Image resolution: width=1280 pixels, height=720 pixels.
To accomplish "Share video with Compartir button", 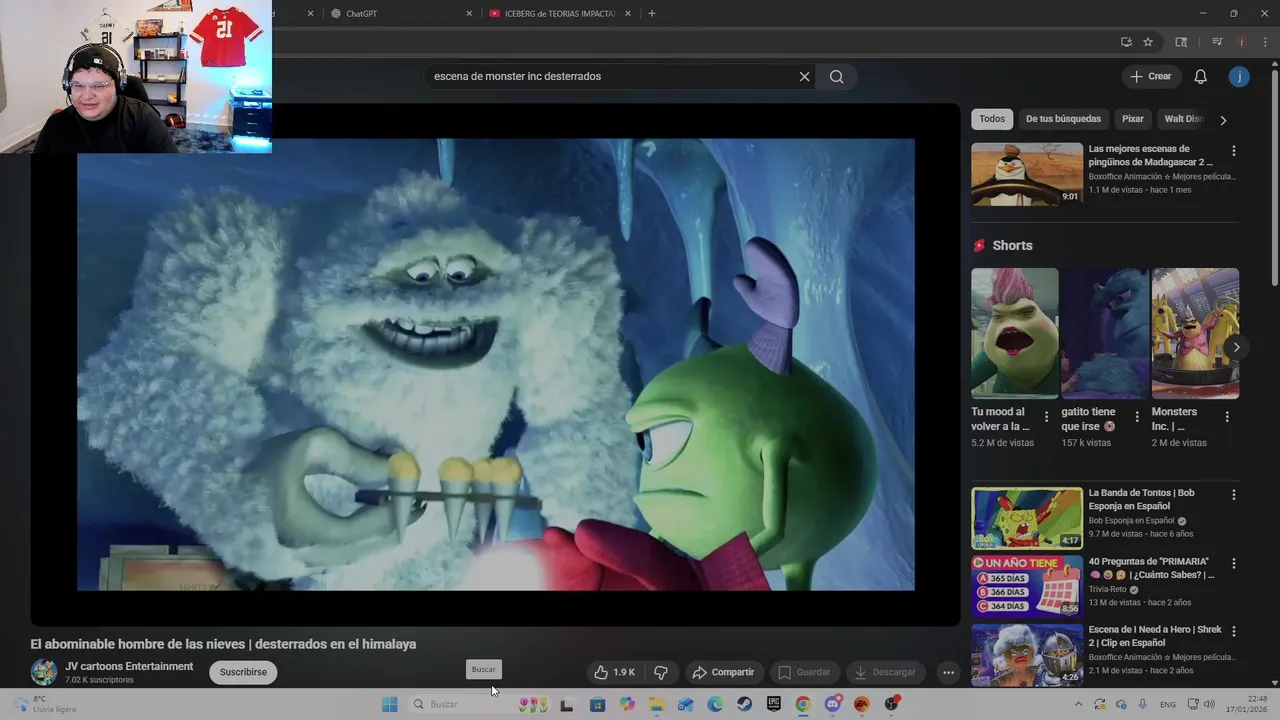I will pos(723,672).
